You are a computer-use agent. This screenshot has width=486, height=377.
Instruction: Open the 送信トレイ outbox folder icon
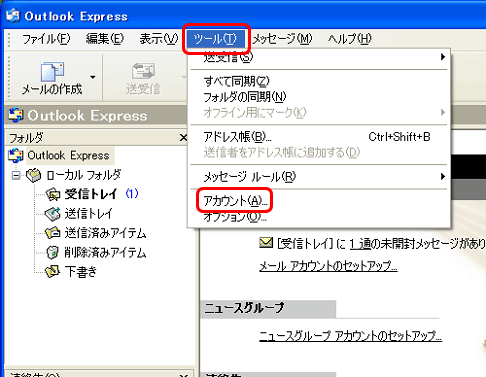tap(53, 214)
